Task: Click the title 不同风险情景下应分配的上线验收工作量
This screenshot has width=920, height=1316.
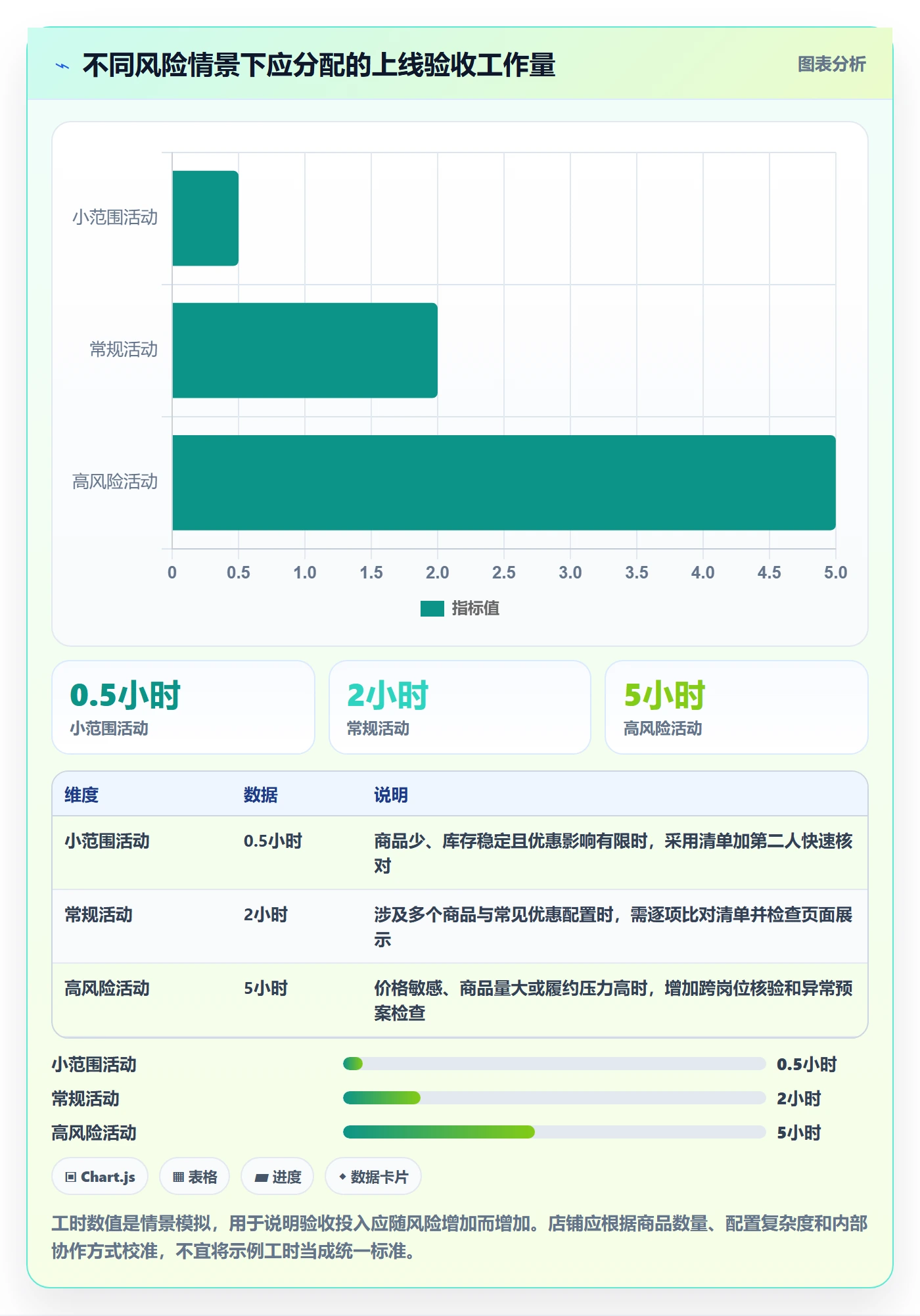Action: coord(319,65)
